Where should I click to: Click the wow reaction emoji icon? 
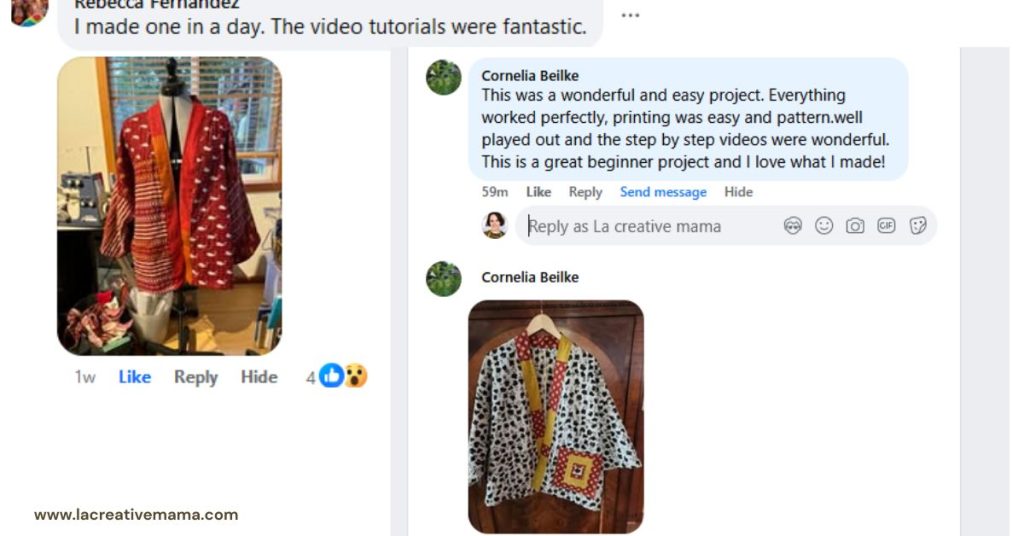coord(356,376)
